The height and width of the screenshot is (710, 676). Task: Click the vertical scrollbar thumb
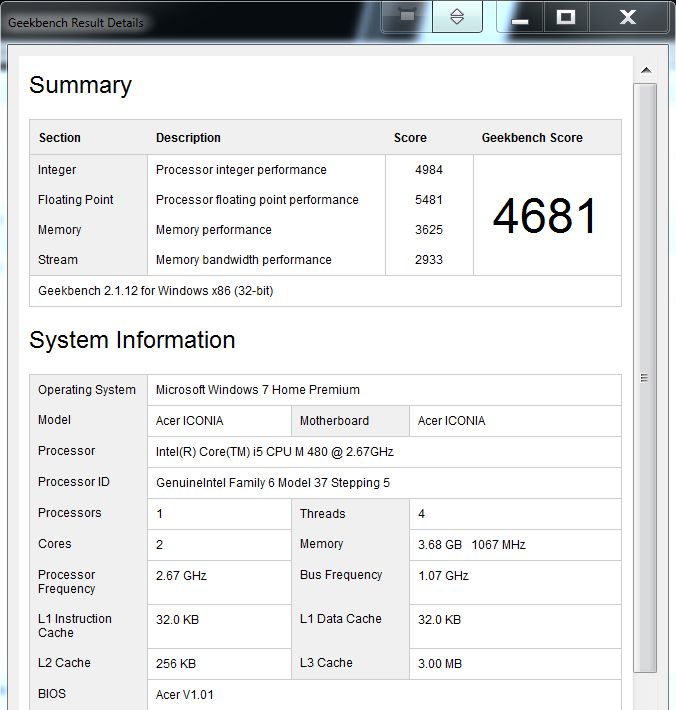pos(645,378)
